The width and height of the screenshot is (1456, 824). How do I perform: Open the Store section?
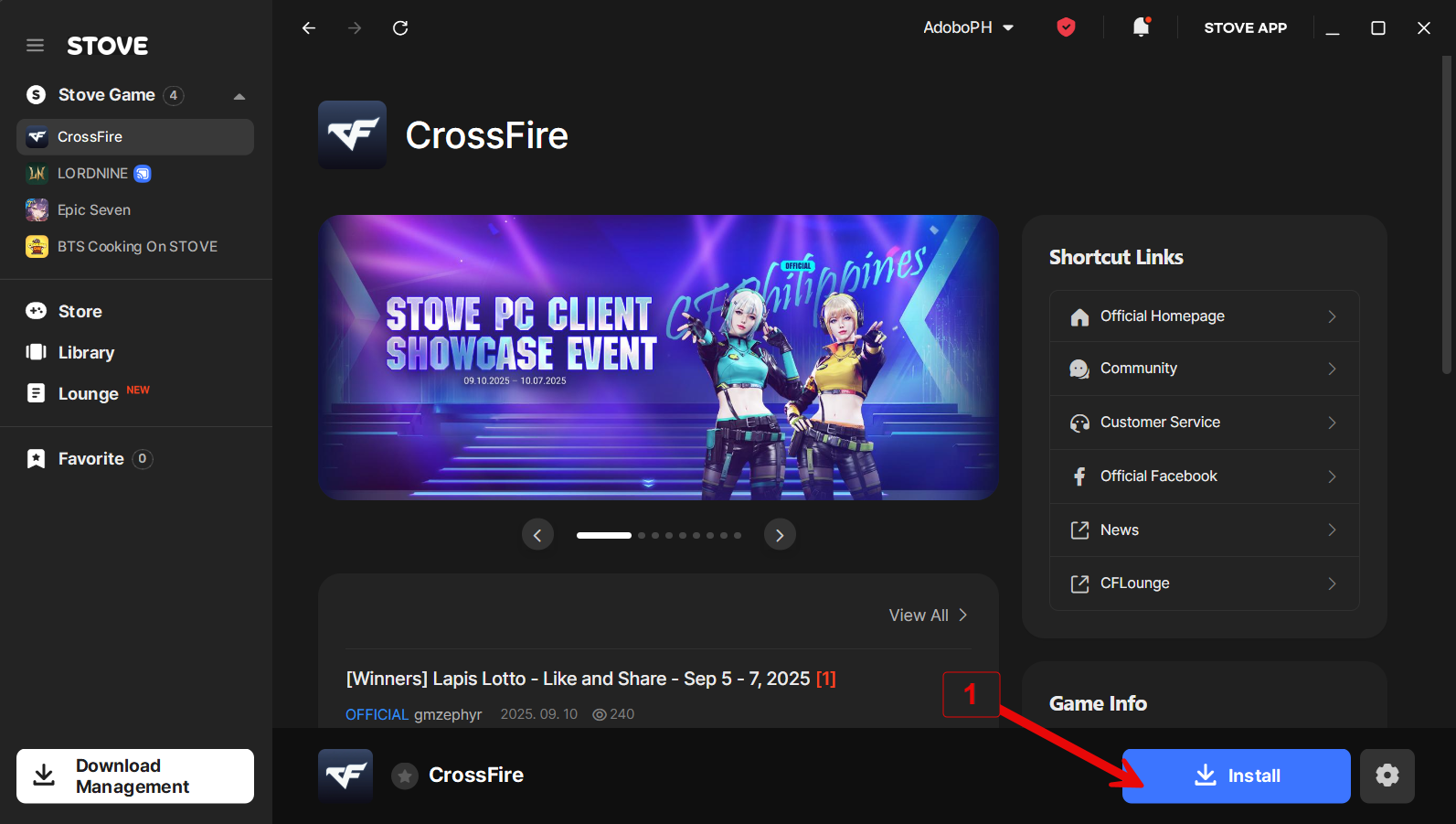click(80, 312)
